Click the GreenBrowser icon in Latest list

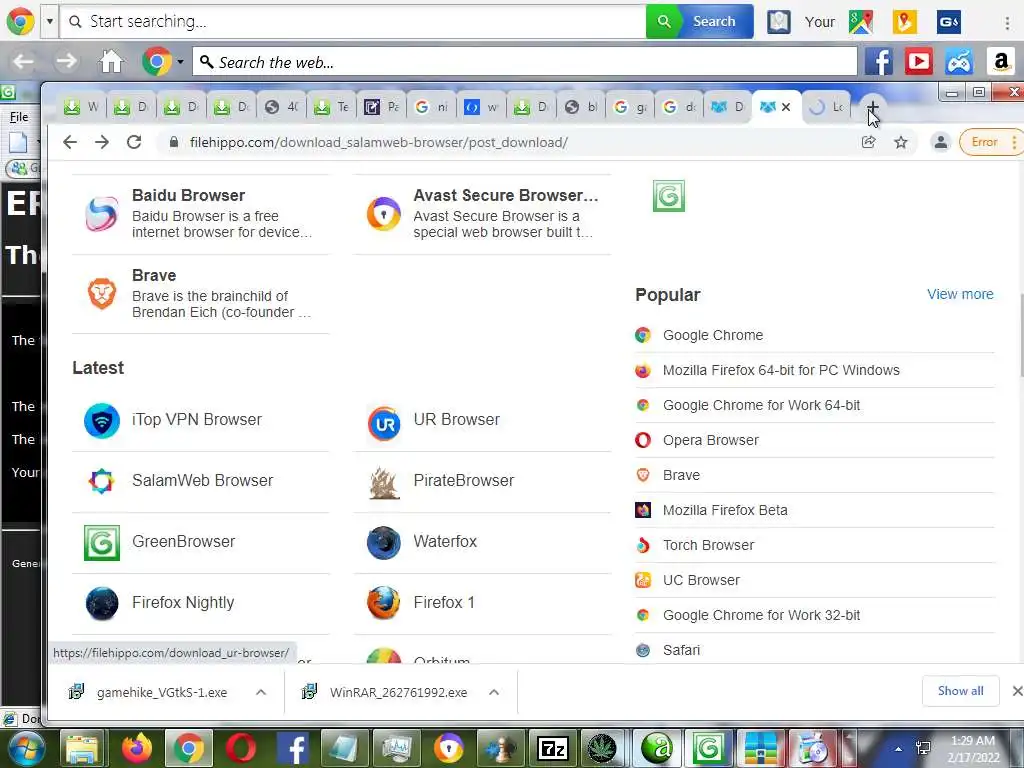pos(102,543)
